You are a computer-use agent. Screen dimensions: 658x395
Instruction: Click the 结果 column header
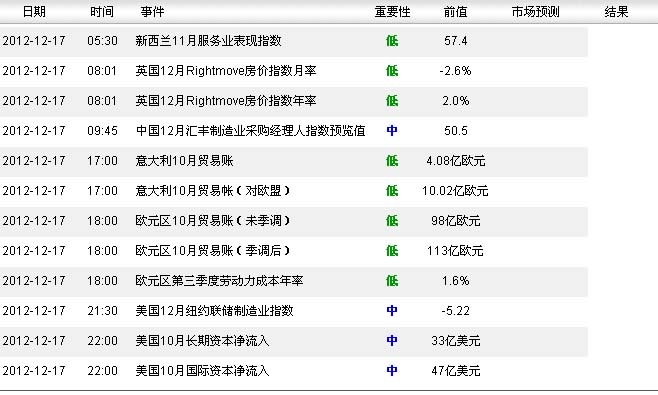[x=616, y=11]
